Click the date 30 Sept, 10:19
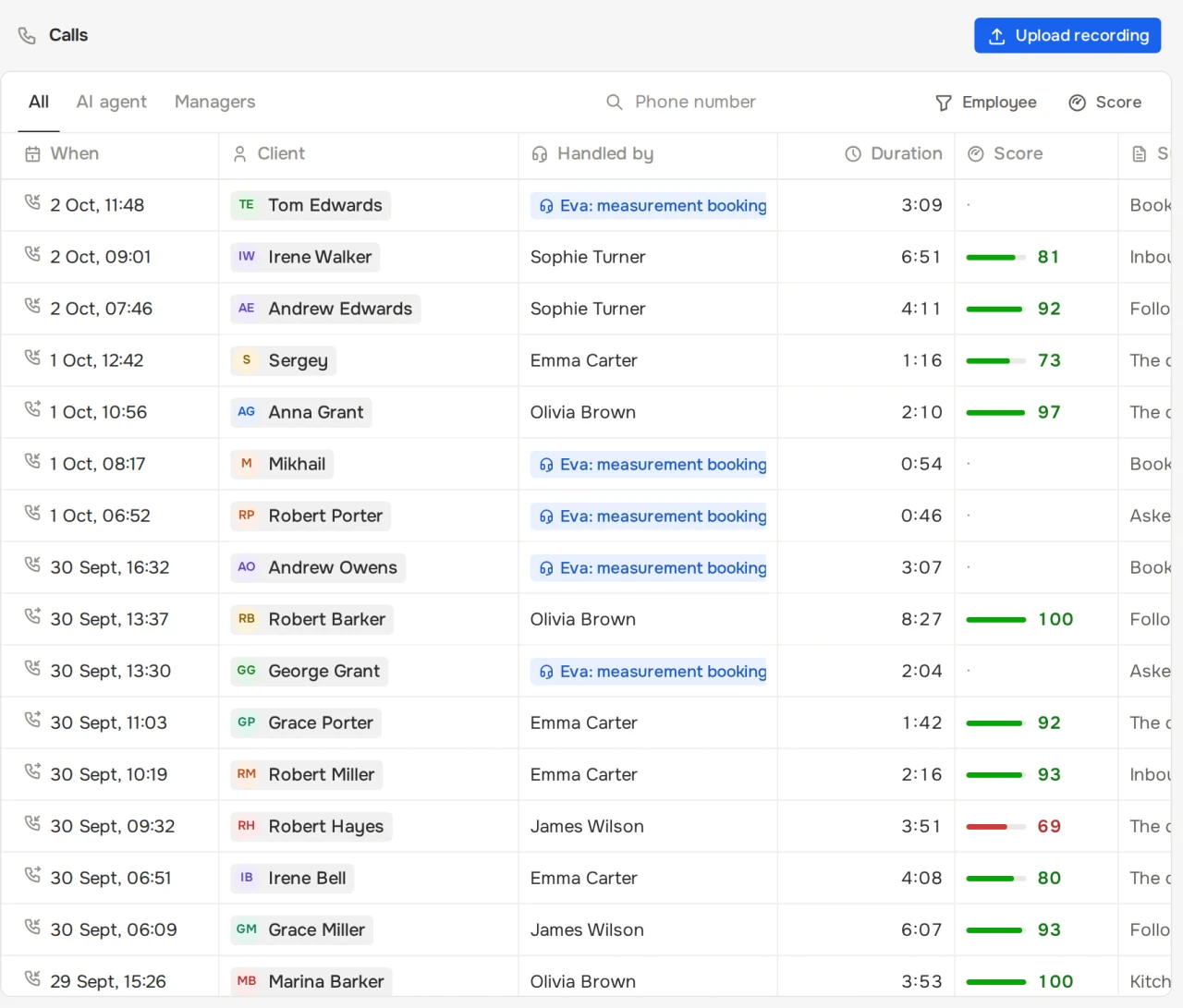Screen dimensions: 1183x1008 [x=109, y=774]
